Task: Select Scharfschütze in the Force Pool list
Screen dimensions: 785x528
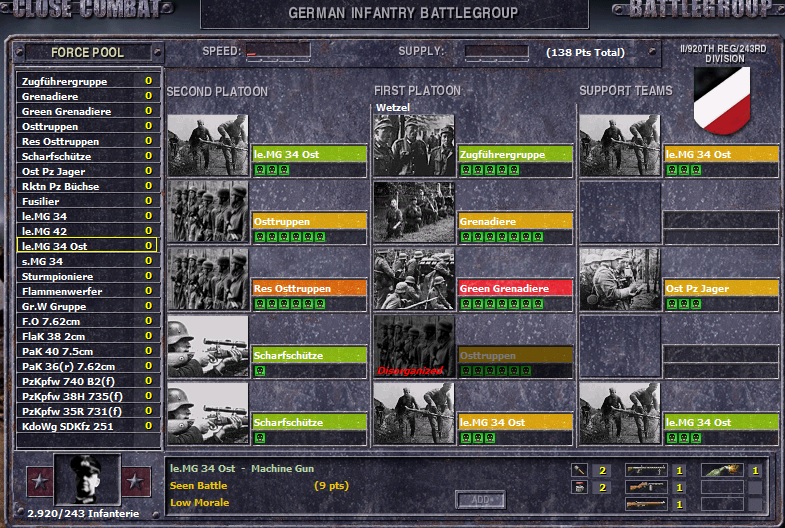Action: [x=87, y=156]
